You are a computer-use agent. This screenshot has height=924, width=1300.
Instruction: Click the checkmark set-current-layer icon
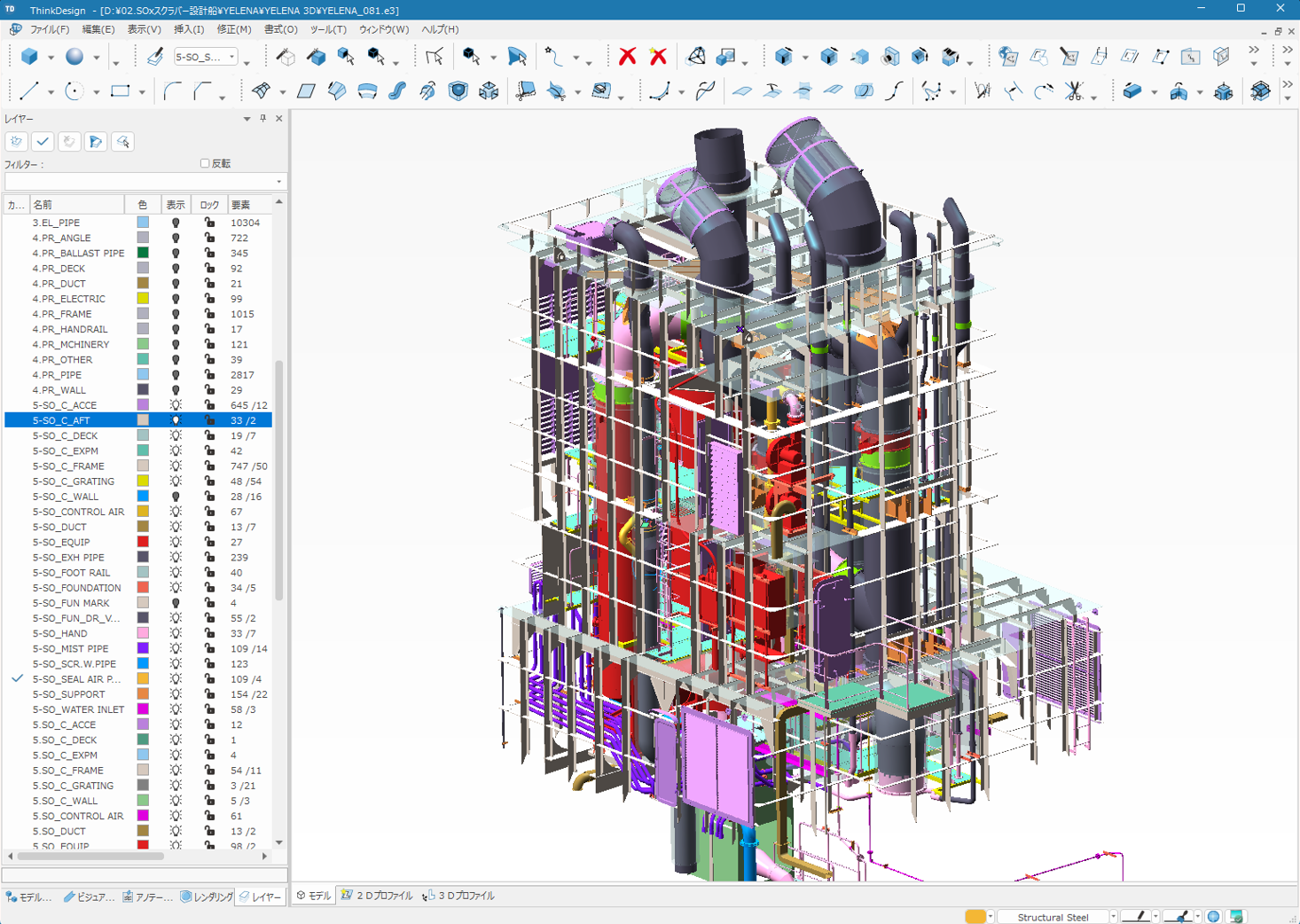click(x=43, y=142)
